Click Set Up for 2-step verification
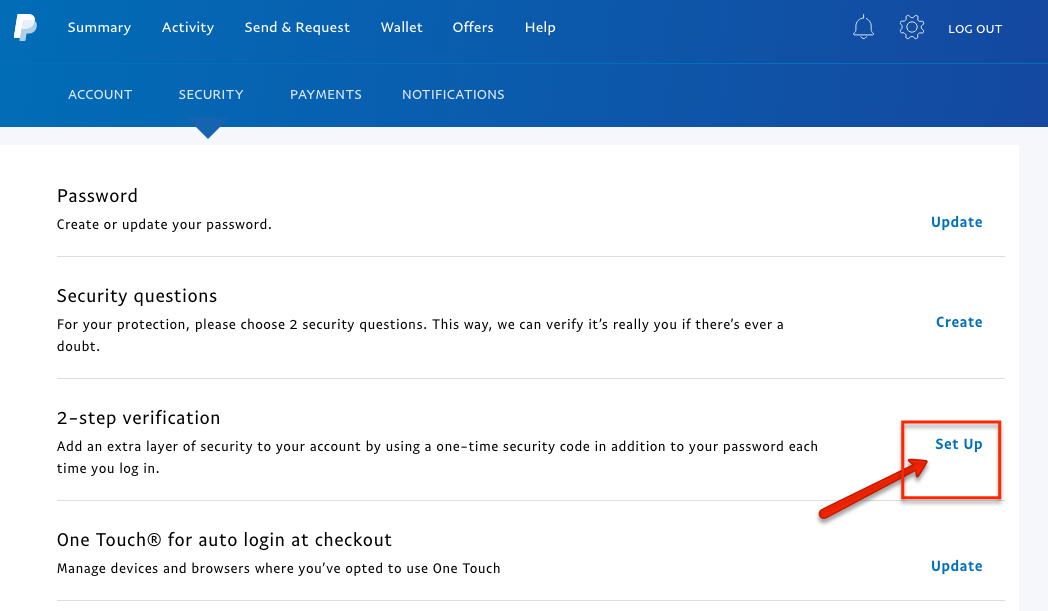The height and width of the screenshot is (611, 1048). (958, 445)
